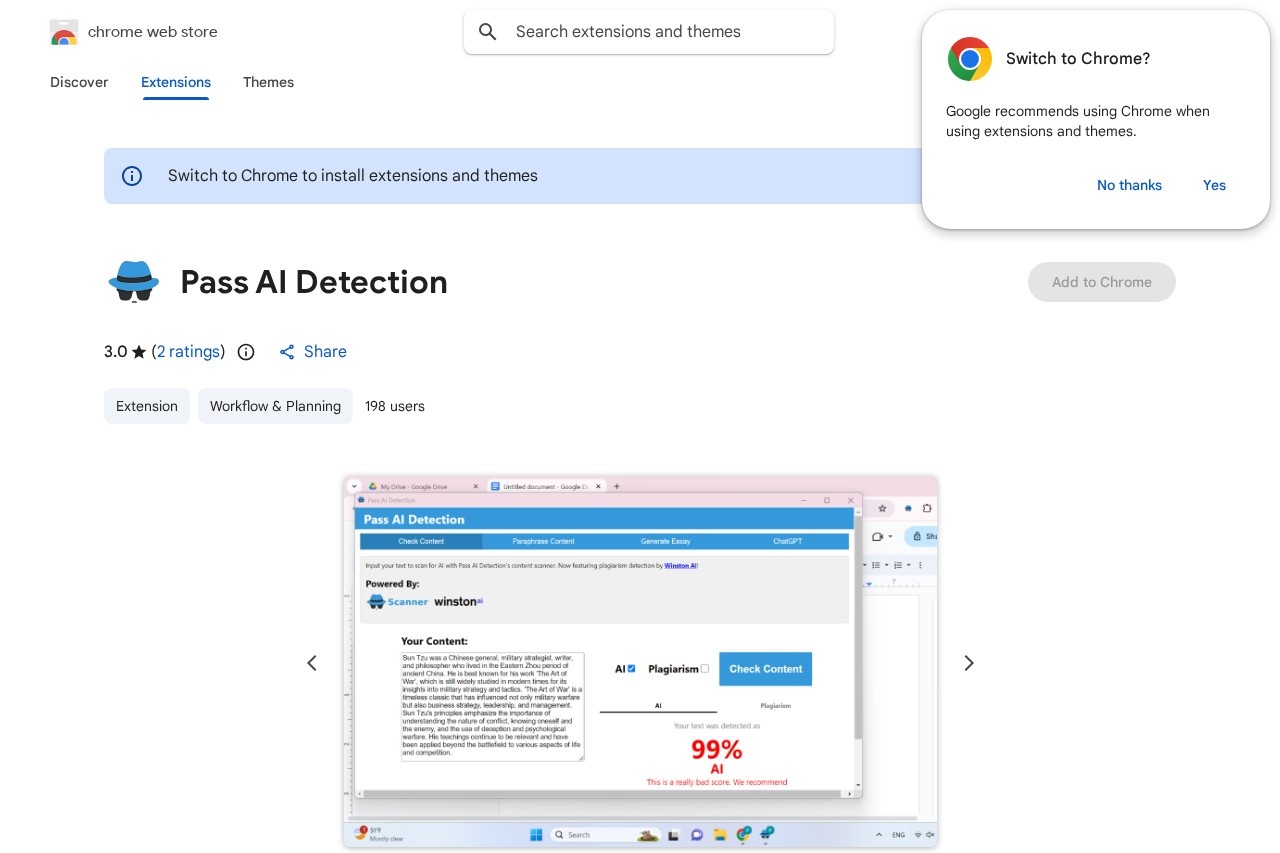Image resolution: width=1280 pixels, height=853 pixels.
Task: Switch to the Extensions tab
Action: click(175, 82)
